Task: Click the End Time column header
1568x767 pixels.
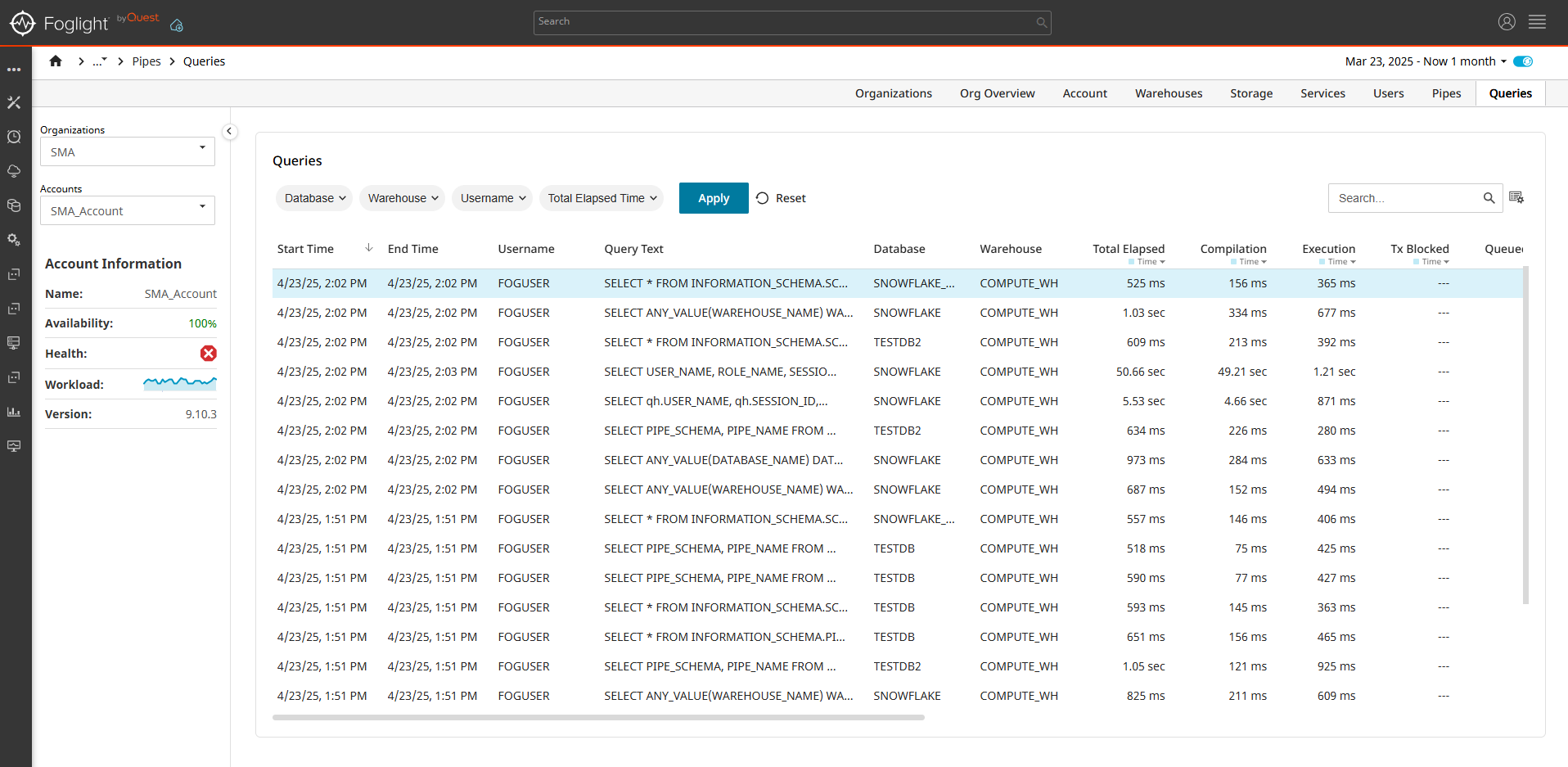Action: (x=413, y=249)
